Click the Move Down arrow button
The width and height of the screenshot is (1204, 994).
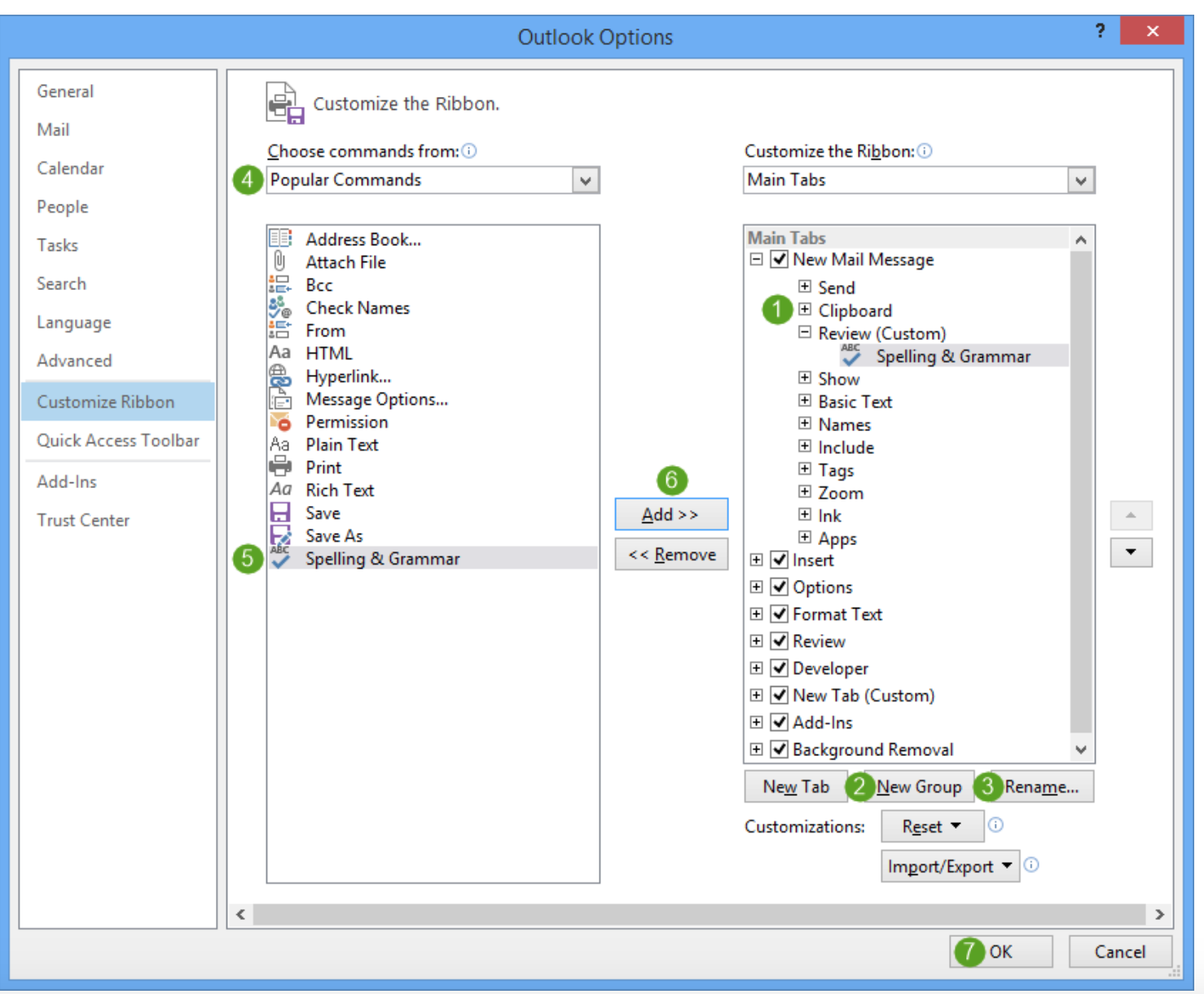pyautogui.click(x=1131, y=552)
